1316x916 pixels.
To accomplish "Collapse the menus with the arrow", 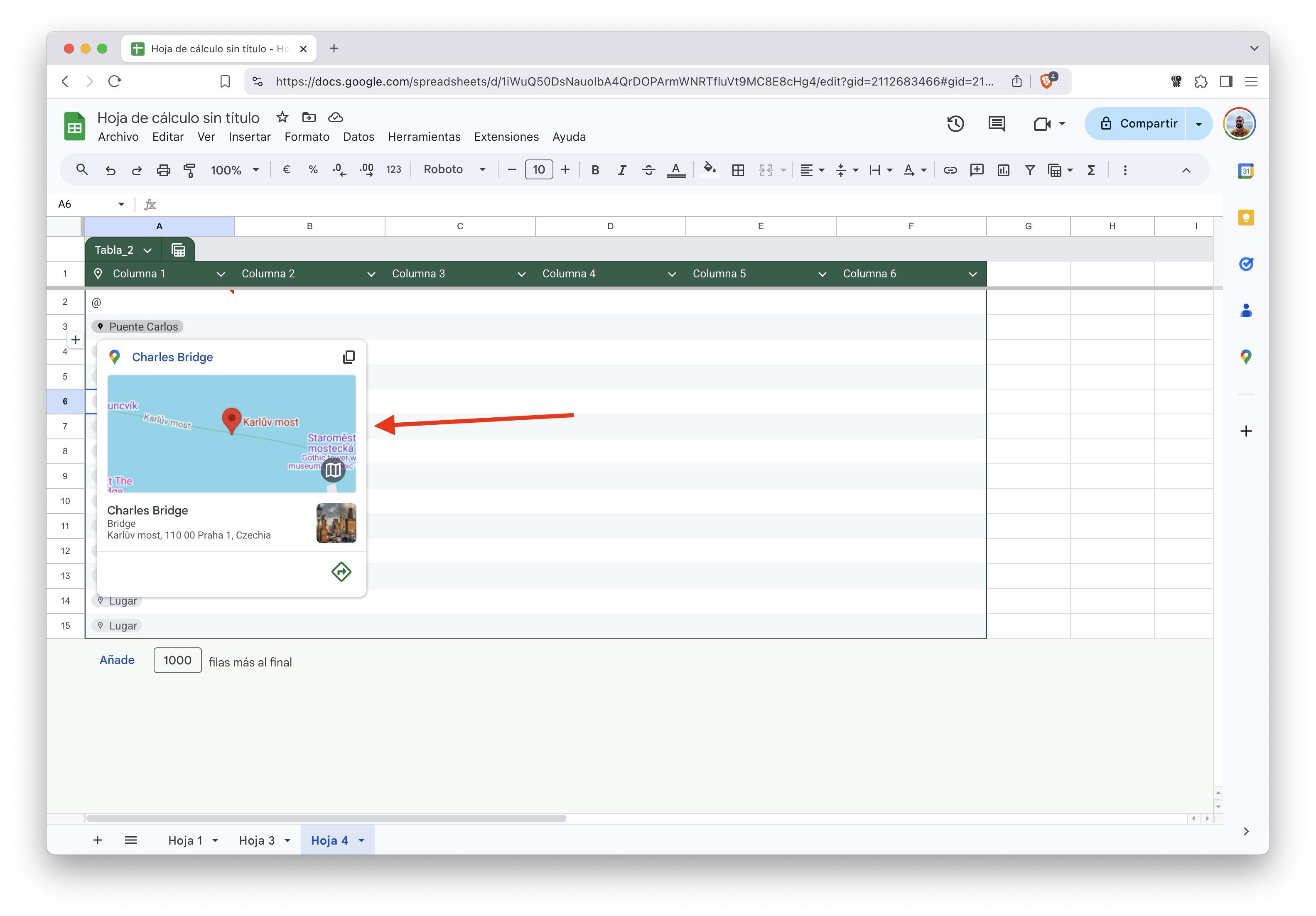I will coord(1186,170).
